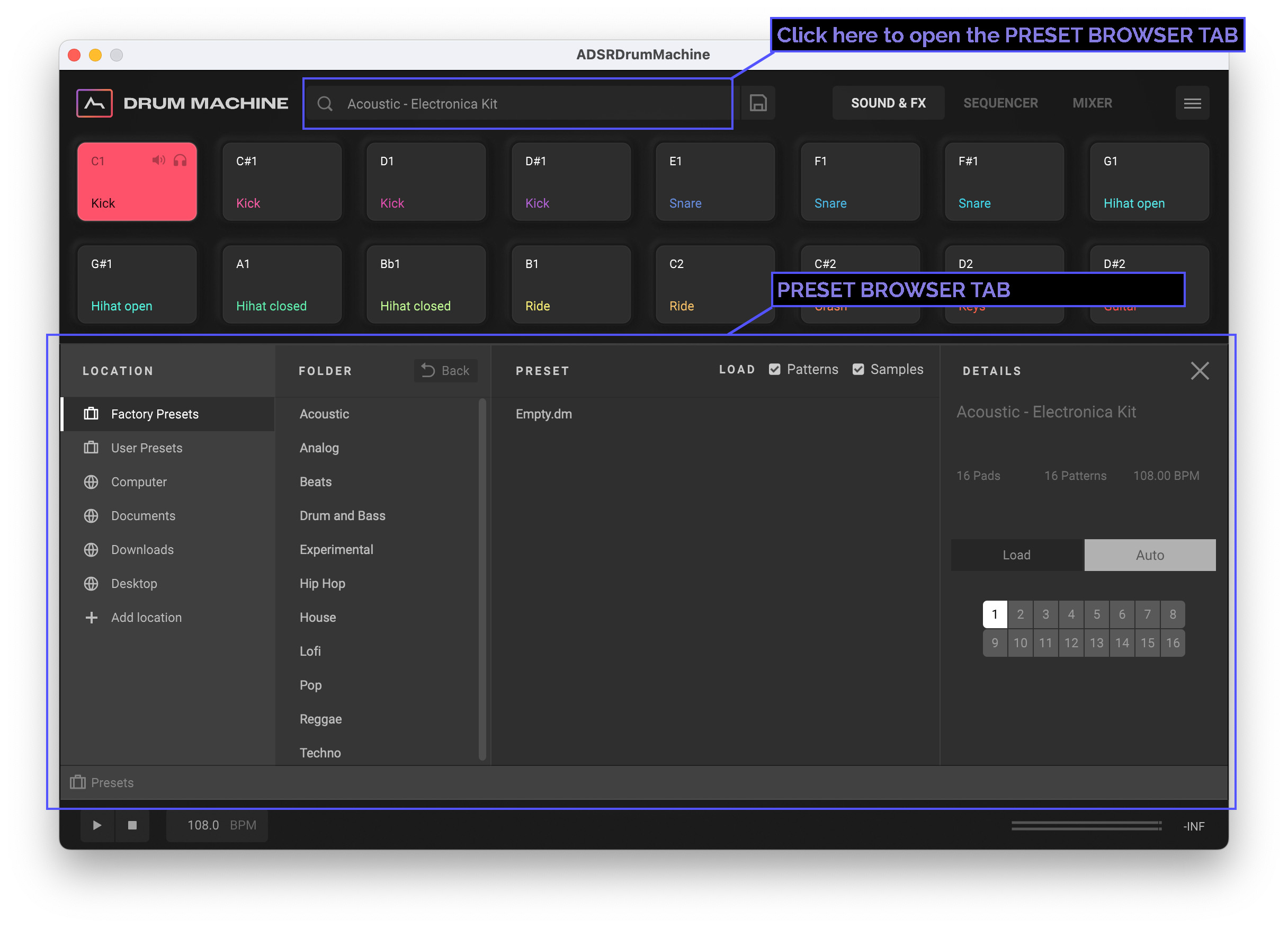Click the save preset floppy disk icon
This screenshot has width=1288, height=928.
(757, 103)
